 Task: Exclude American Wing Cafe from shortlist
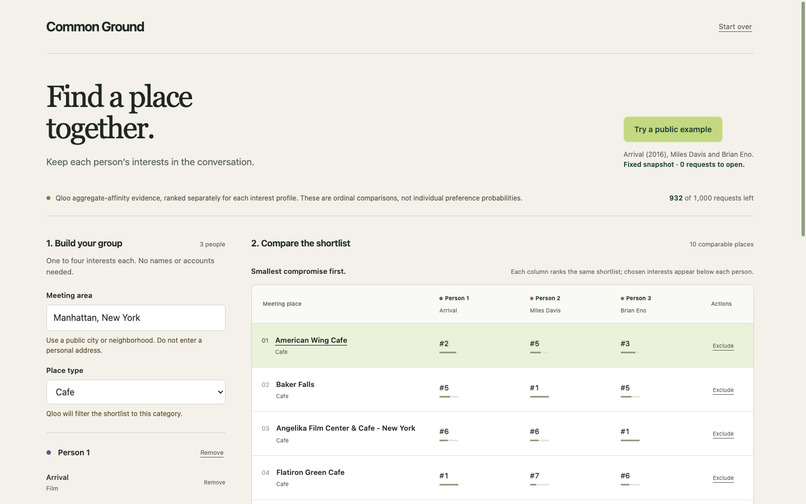point(723,346)
